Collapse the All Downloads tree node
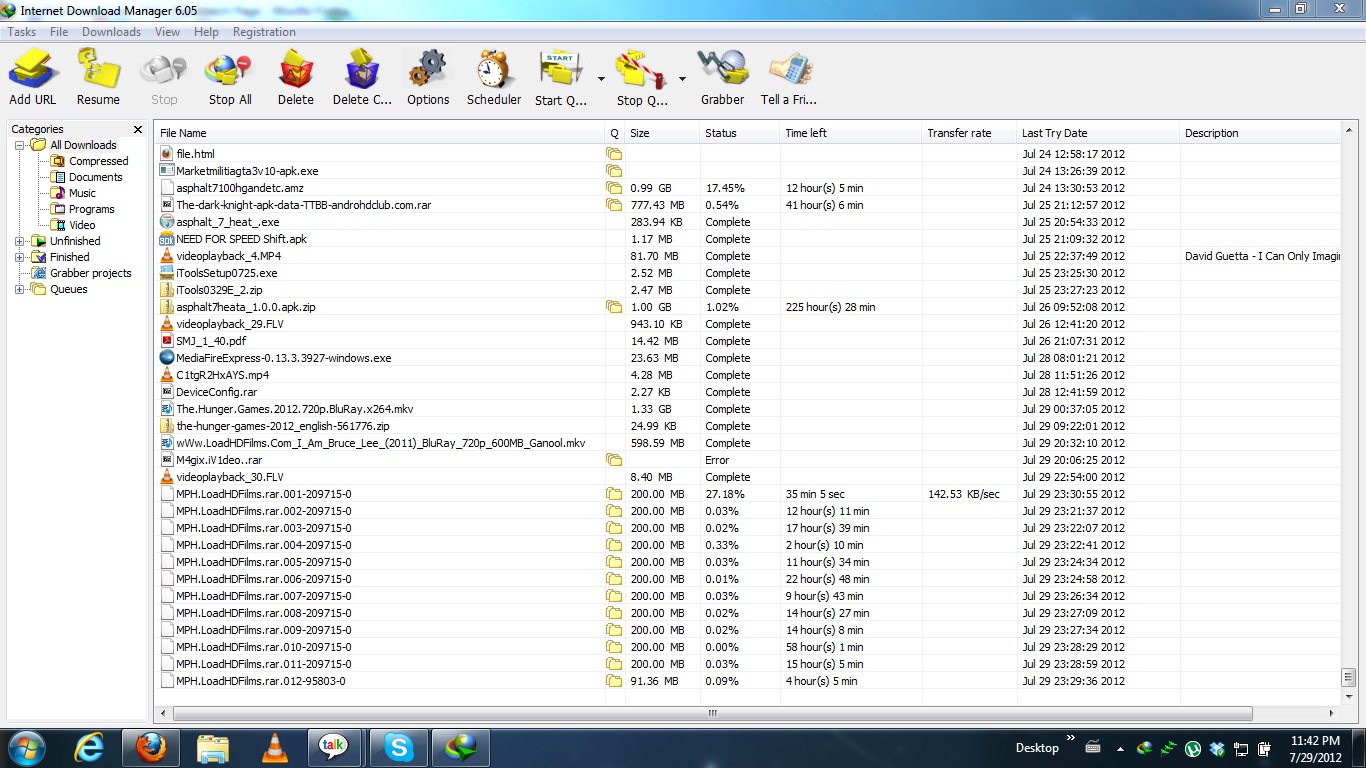Screen dimensions: 1366x768 pyautogui.click(x=20, y=145)
